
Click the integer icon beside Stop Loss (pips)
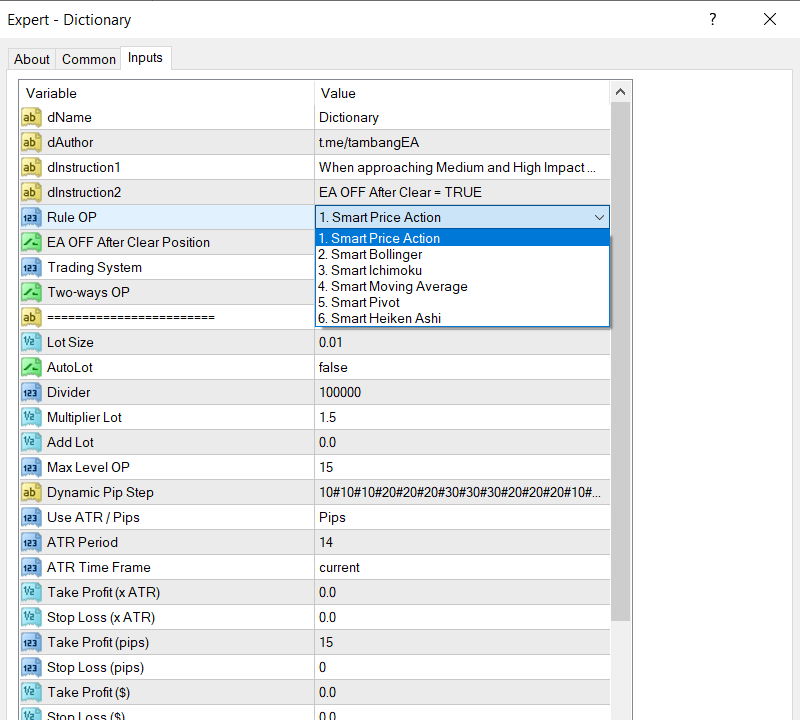coord(31,667)
